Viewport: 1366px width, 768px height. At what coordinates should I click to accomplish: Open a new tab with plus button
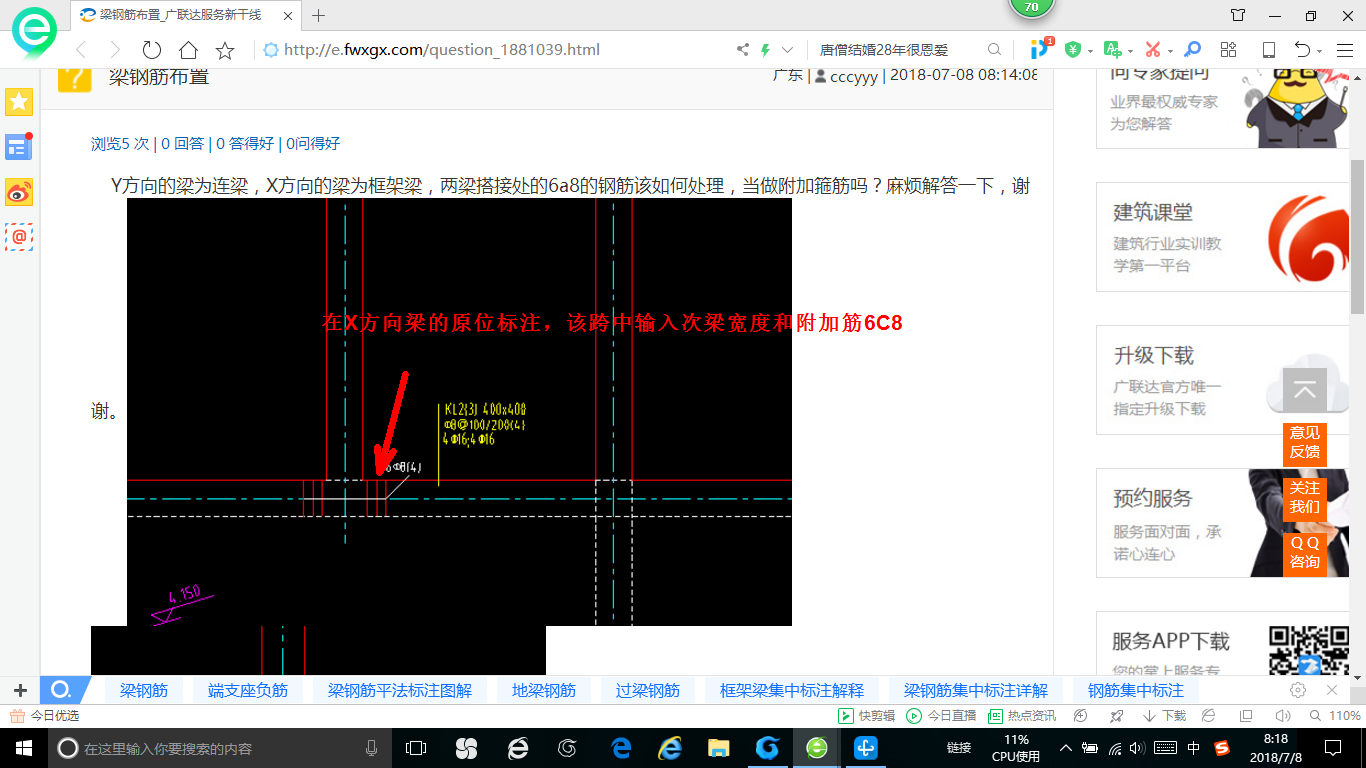pos(319,15)
